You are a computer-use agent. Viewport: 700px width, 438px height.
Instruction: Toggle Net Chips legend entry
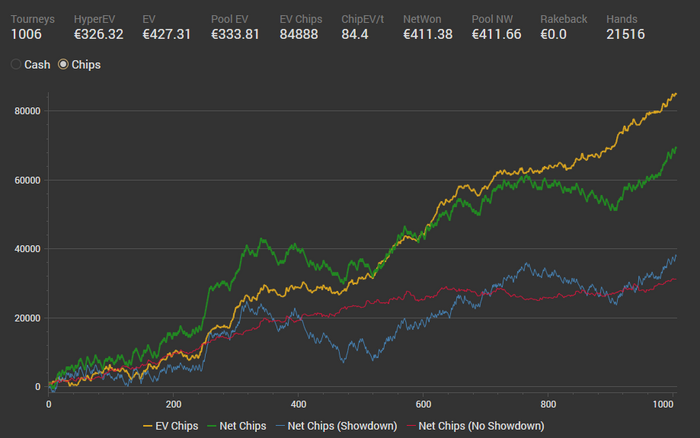coord(237,426)
